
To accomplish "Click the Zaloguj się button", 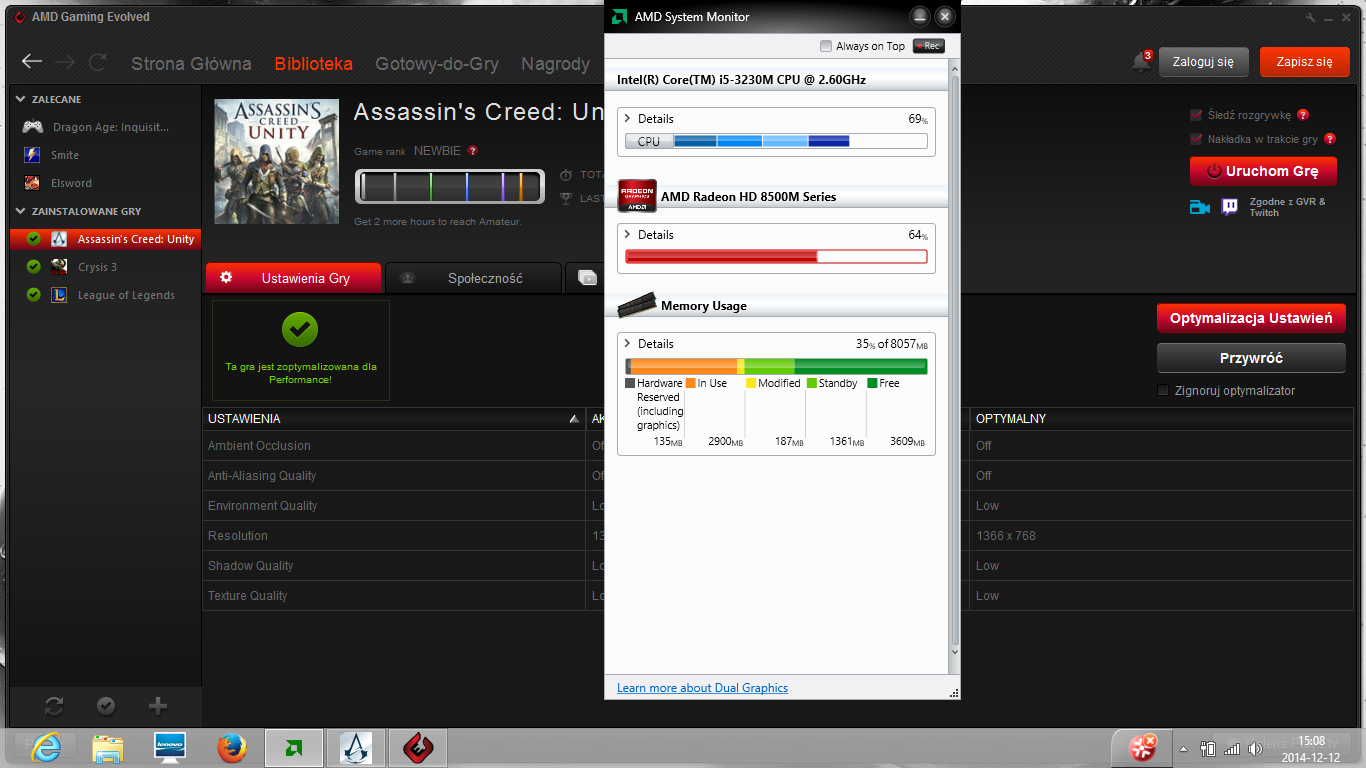I will click(x=1204, y=61).
